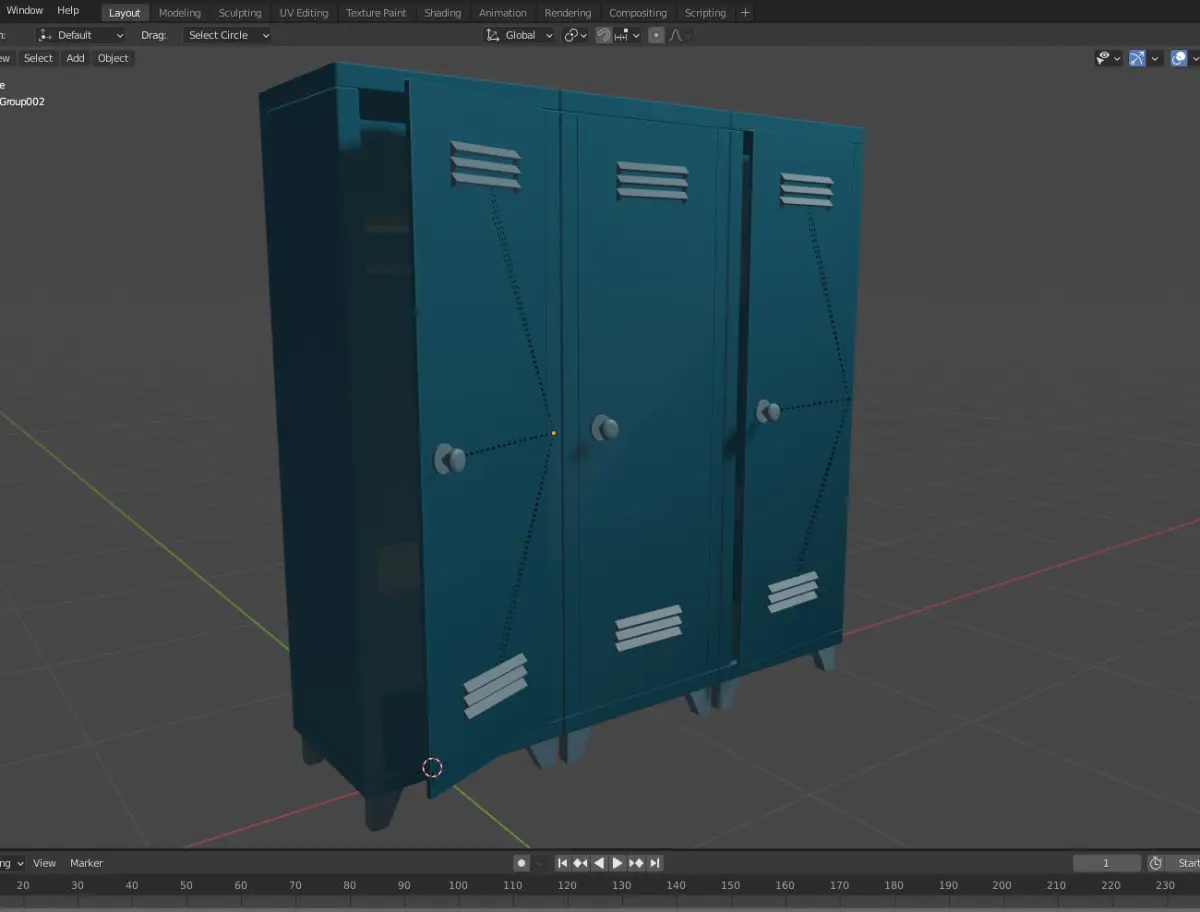Open the Default orientation dropdown
Image resolution: width=1200 pixels, height=912 pixels.
(x=81, y=35)
